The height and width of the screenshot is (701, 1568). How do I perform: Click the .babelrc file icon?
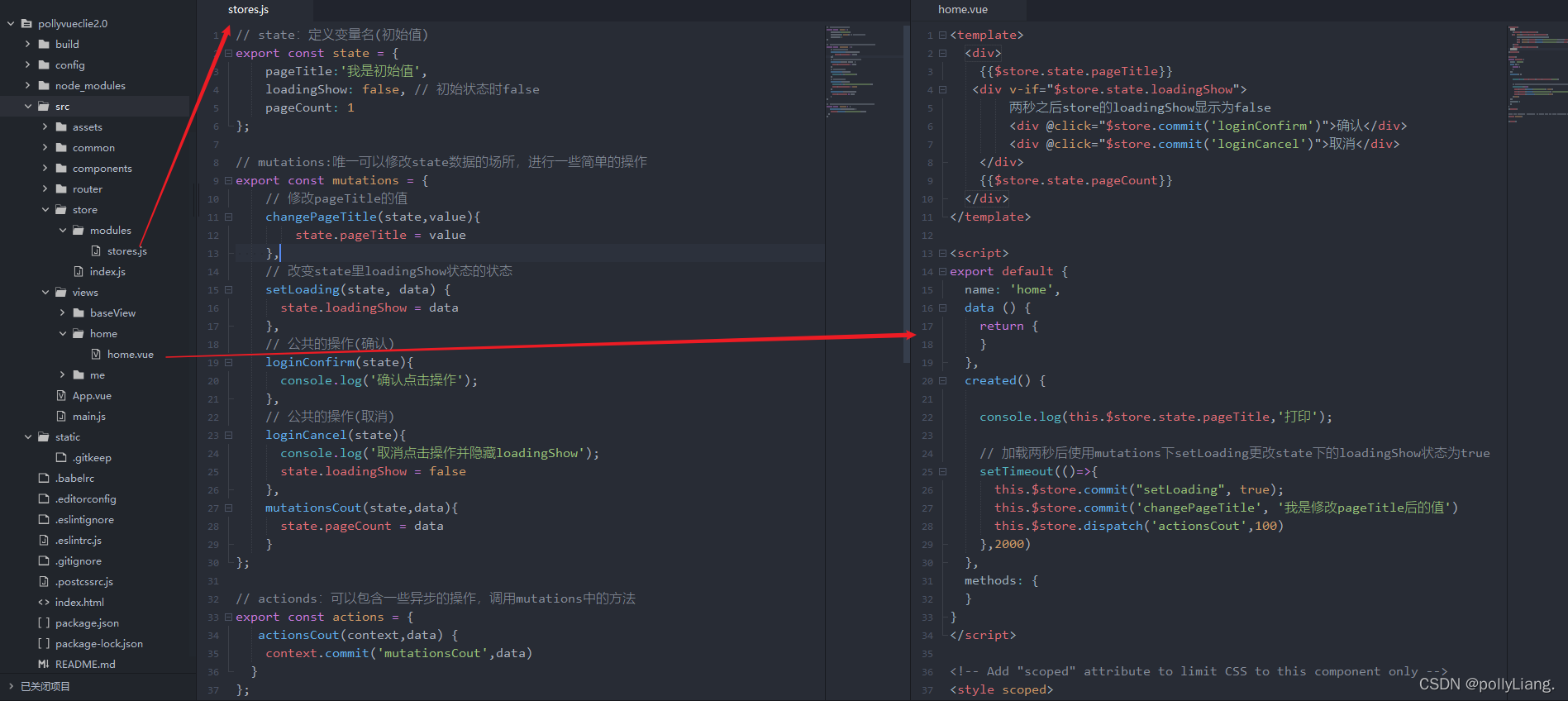coord(44,479)
